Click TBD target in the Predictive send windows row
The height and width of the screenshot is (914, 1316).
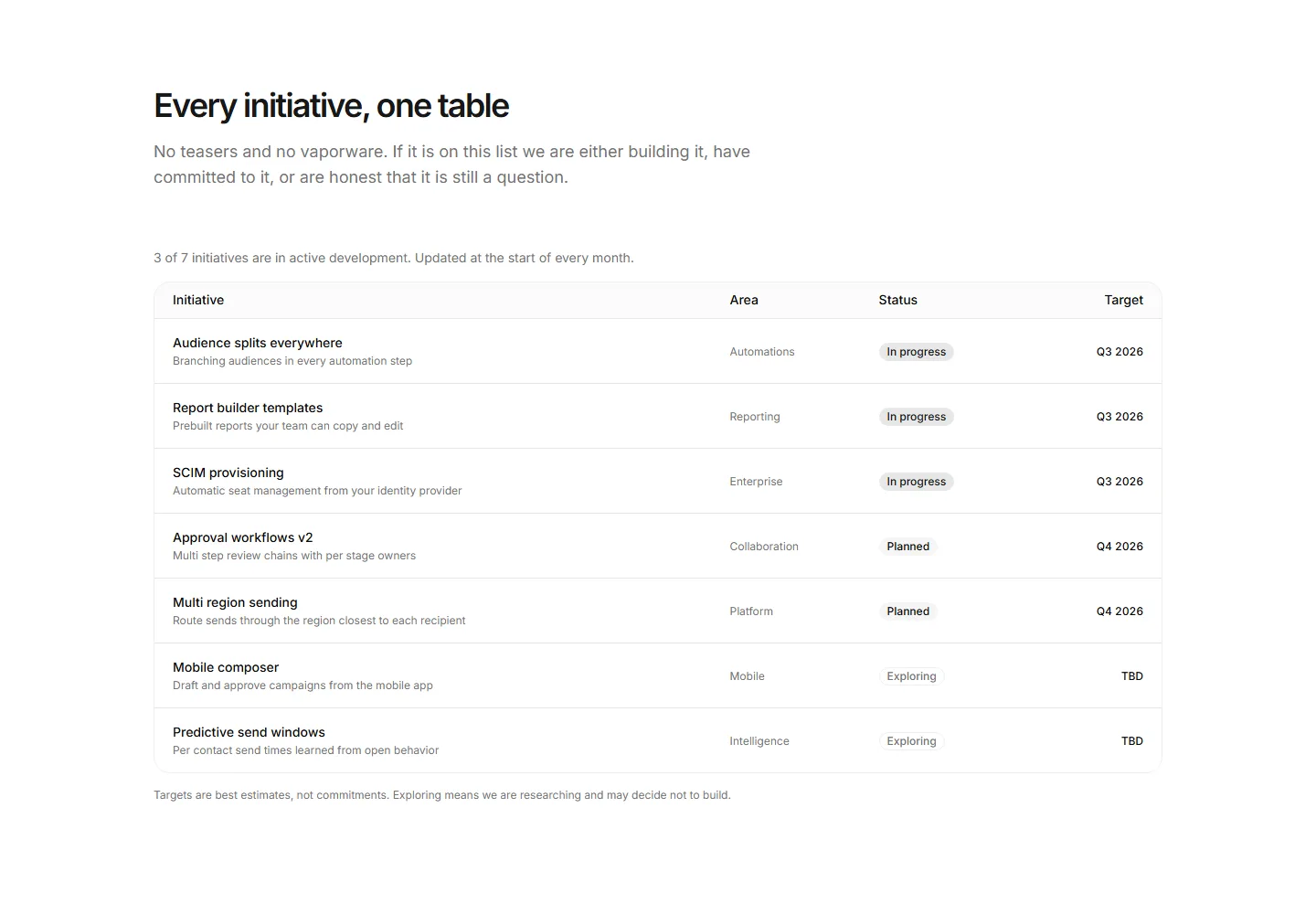pyautogui.click(x=1132, y=741)
